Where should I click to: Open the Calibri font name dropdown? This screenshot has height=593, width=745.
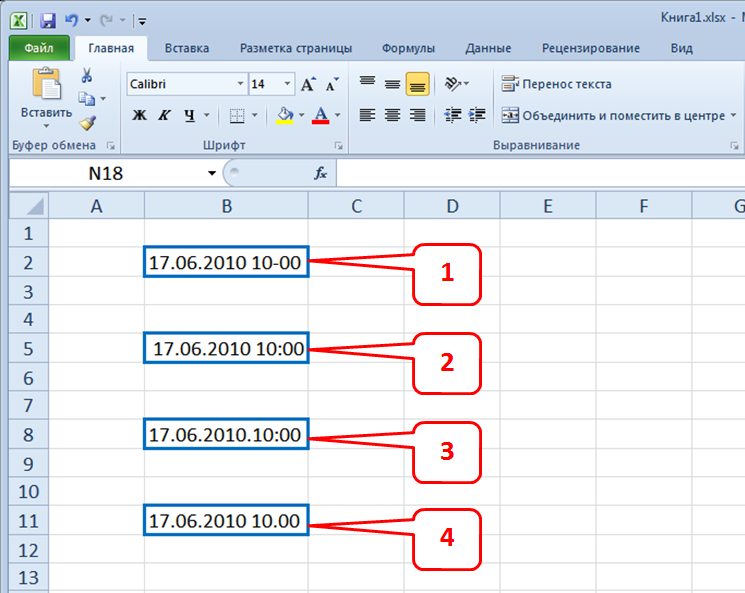[240, 85]
